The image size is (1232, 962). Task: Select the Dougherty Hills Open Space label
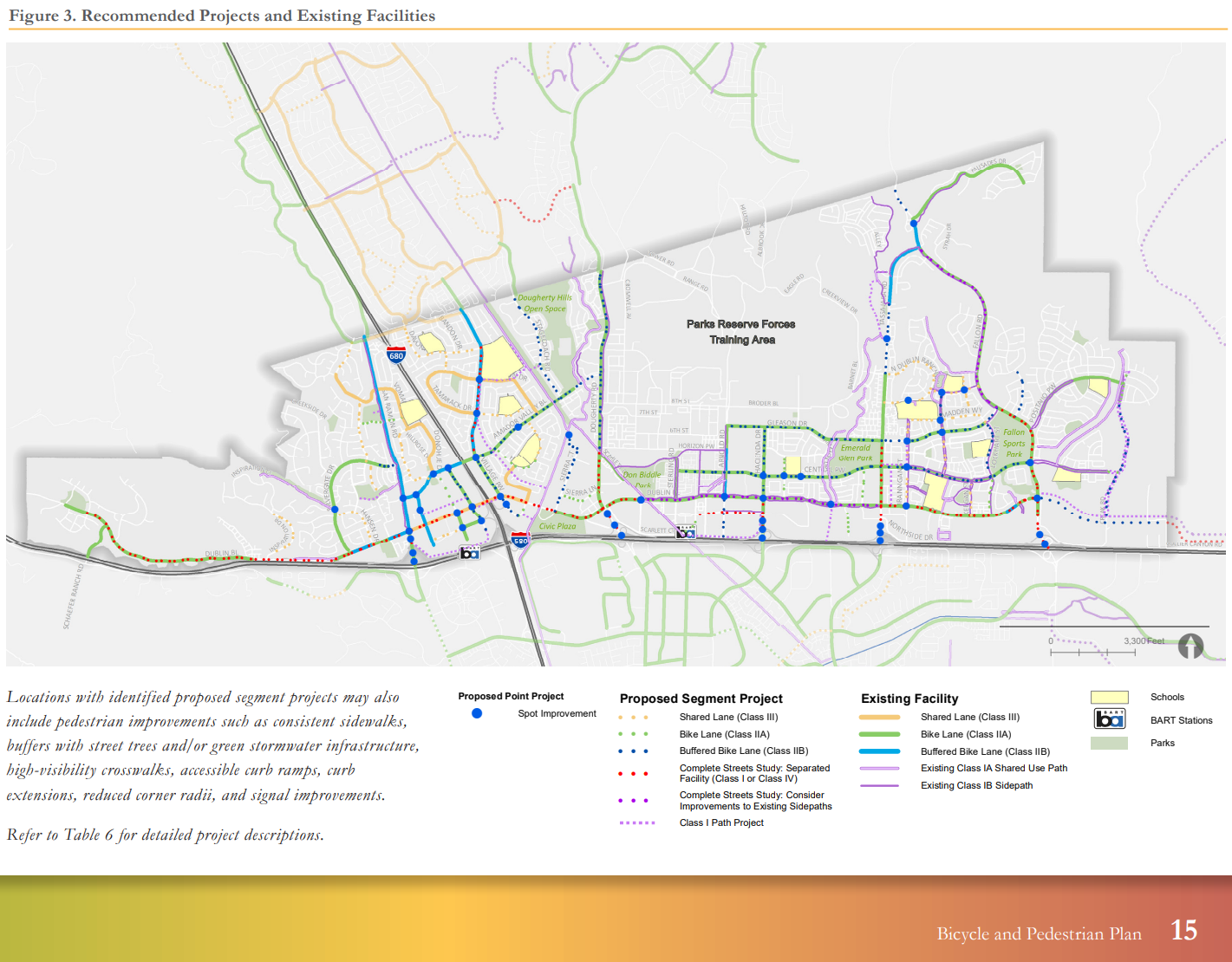tap(544, 302)
